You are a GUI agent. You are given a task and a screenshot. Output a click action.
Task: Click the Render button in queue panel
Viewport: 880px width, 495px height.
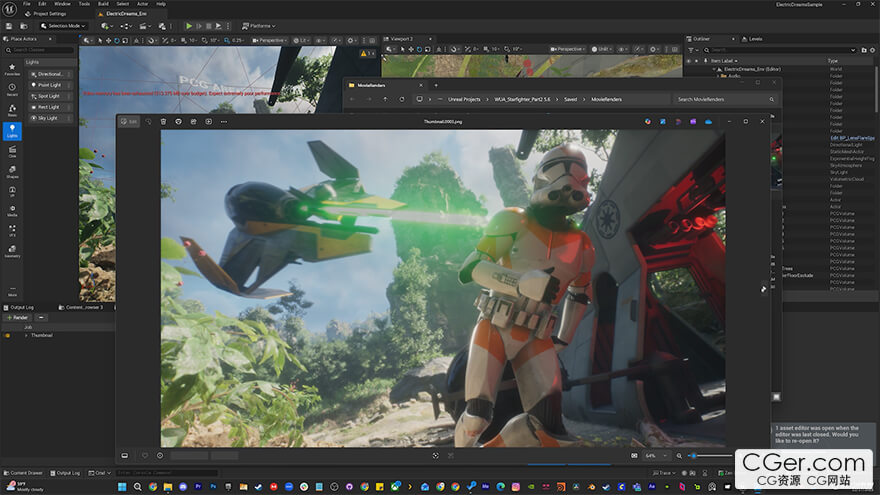[17, 318]
